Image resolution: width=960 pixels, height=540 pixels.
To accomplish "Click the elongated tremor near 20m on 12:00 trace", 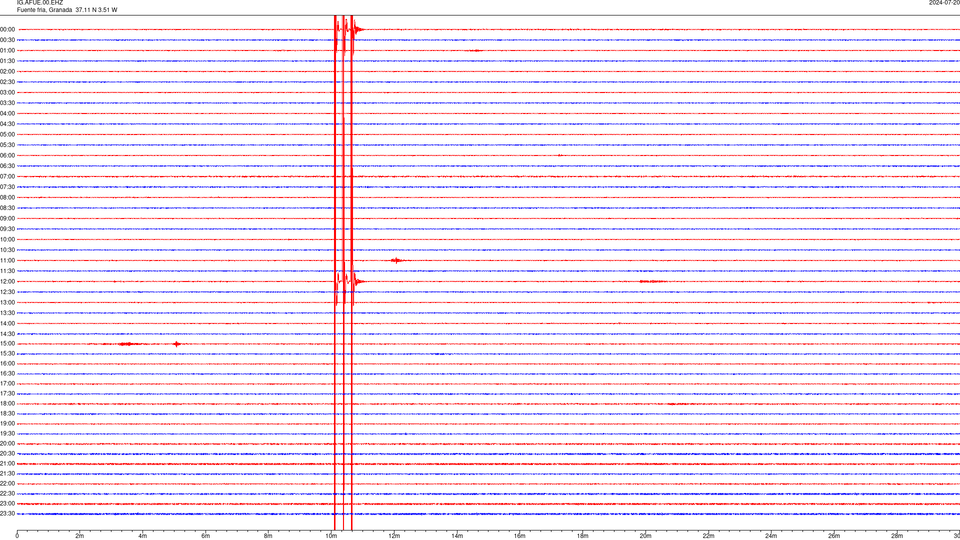I will click(x=653, y=282).
